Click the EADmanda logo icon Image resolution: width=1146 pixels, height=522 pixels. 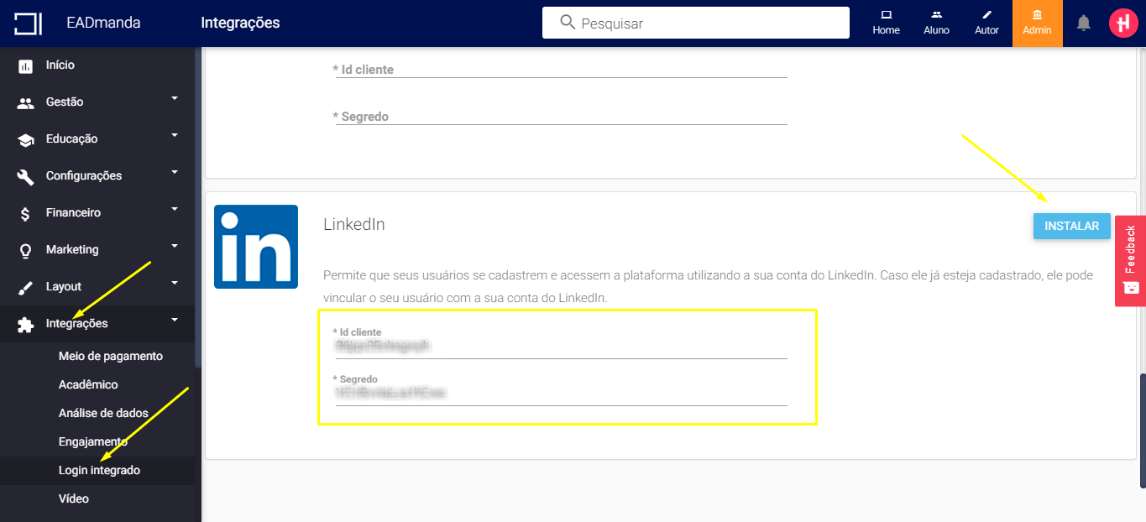[28, 23]
